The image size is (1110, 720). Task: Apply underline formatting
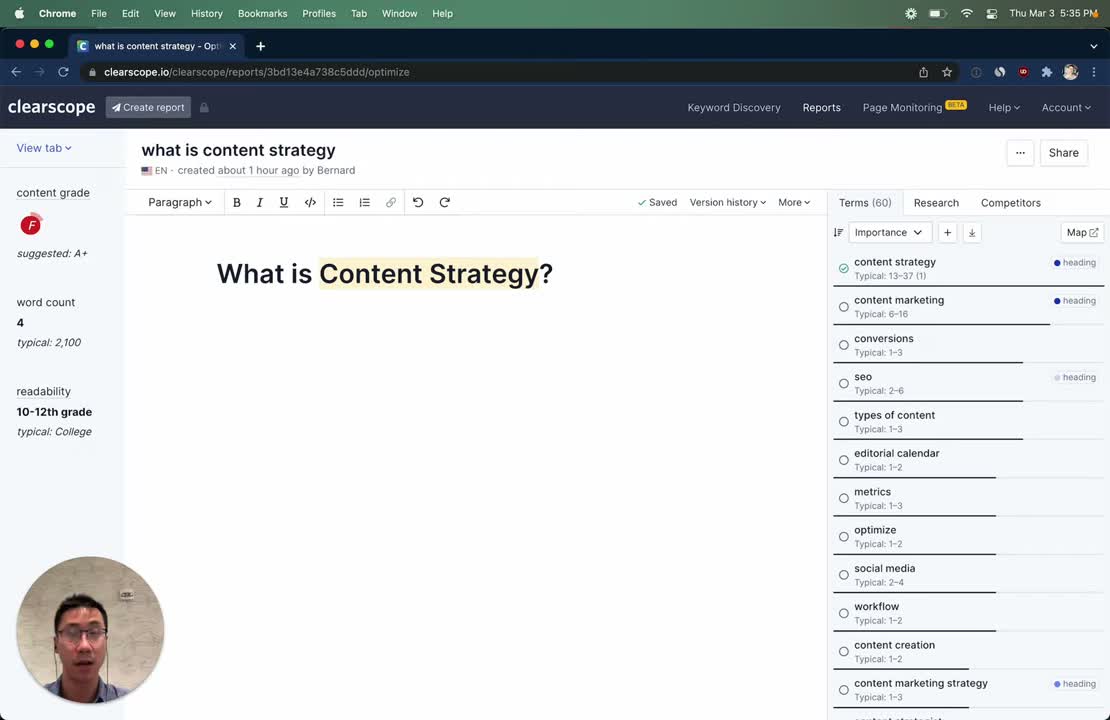pos(284,202)
